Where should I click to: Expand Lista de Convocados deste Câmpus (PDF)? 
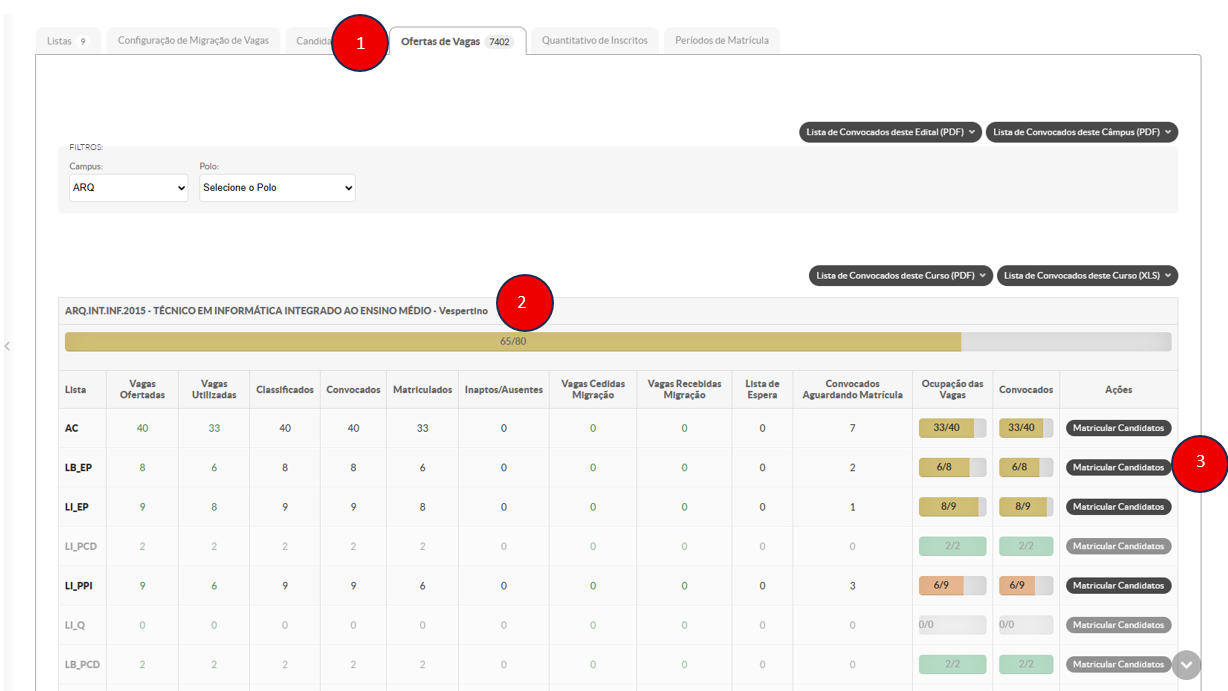coord(1081,132)
